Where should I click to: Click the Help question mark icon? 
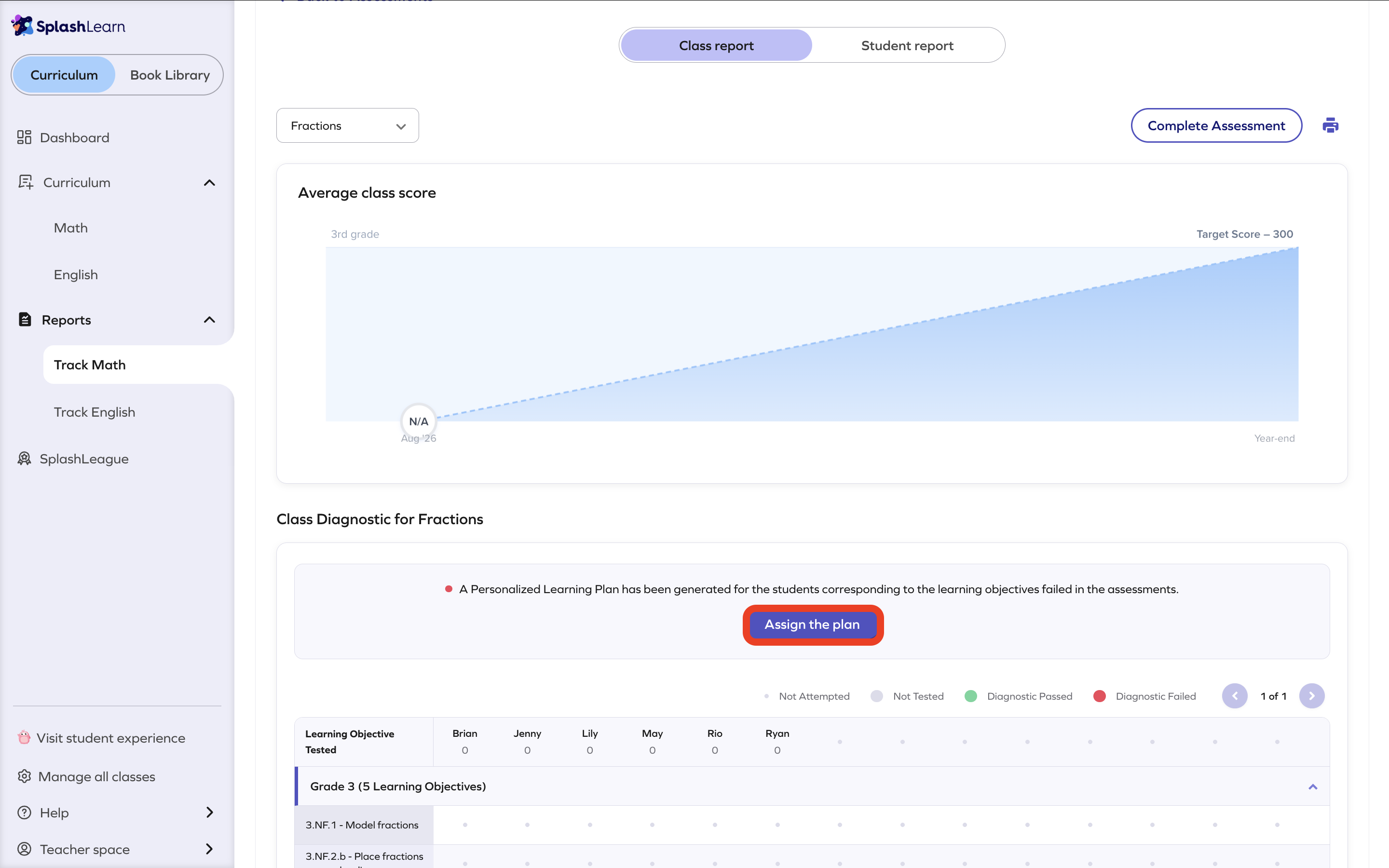point(24,813)
